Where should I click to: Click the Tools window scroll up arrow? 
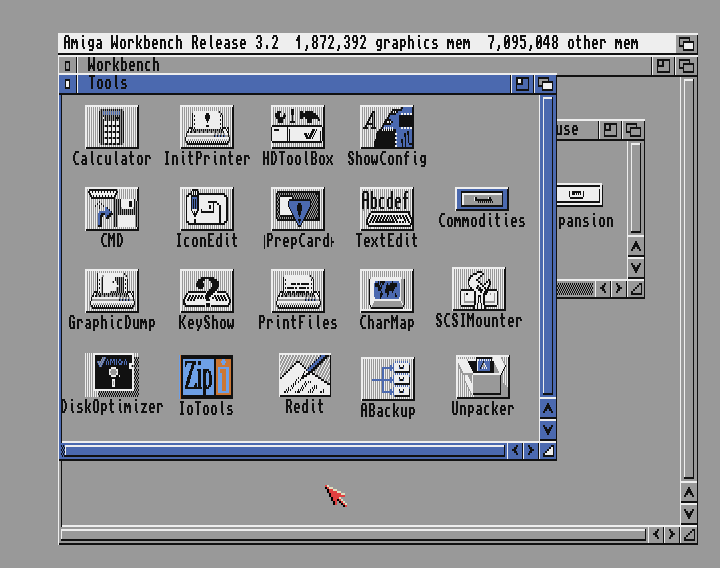[x=548, y=409]
